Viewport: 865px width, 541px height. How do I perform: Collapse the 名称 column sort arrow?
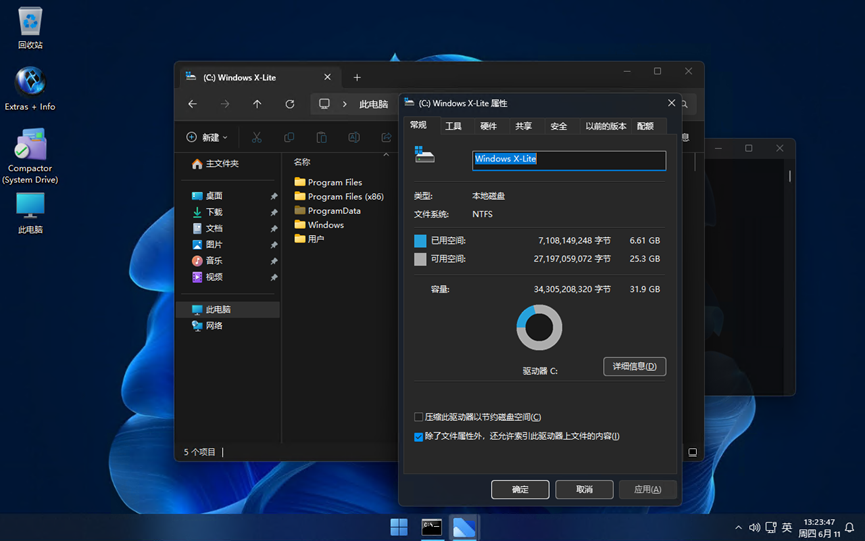click(x=386, y=155)
